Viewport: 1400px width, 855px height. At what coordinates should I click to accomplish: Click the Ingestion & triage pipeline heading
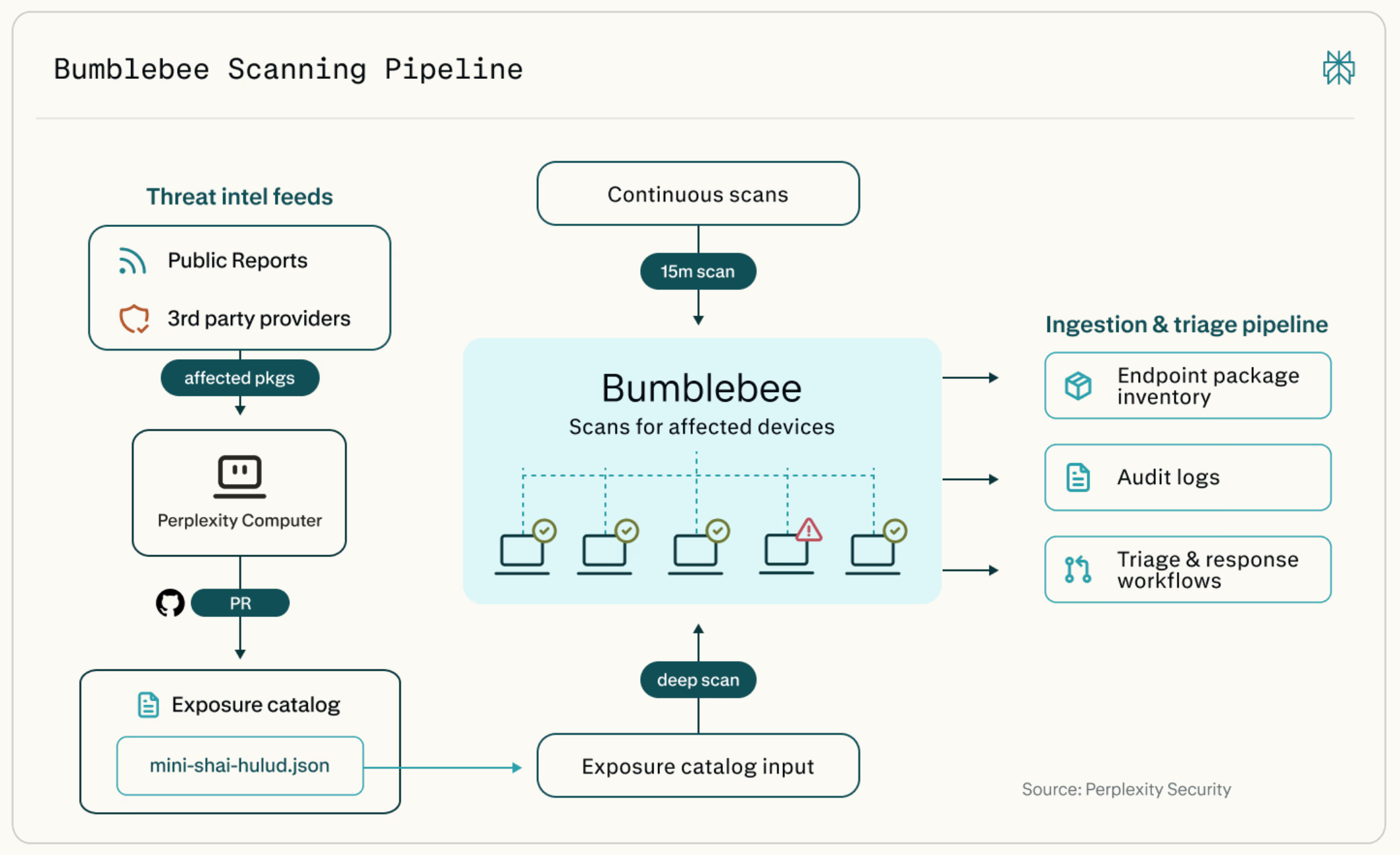pos(1187,325)
